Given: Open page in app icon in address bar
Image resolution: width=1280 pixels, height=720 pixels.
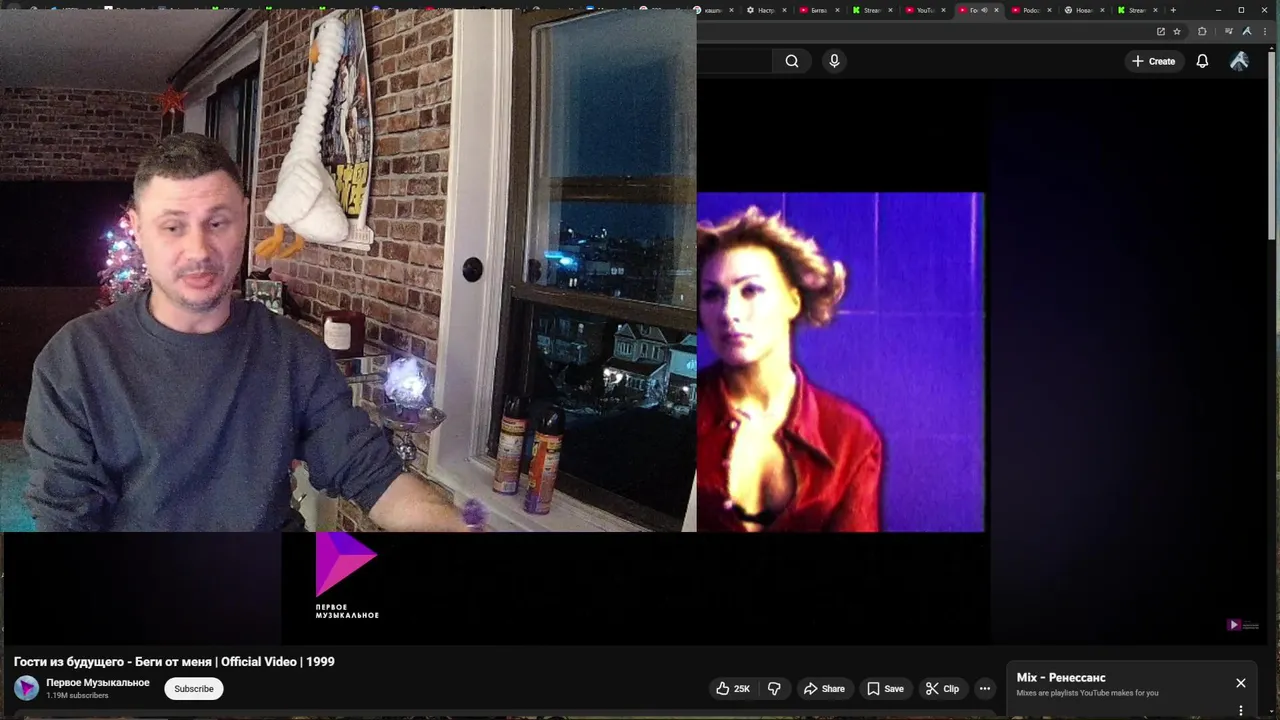Looking at the screenshot, I should click(1161, 31).
